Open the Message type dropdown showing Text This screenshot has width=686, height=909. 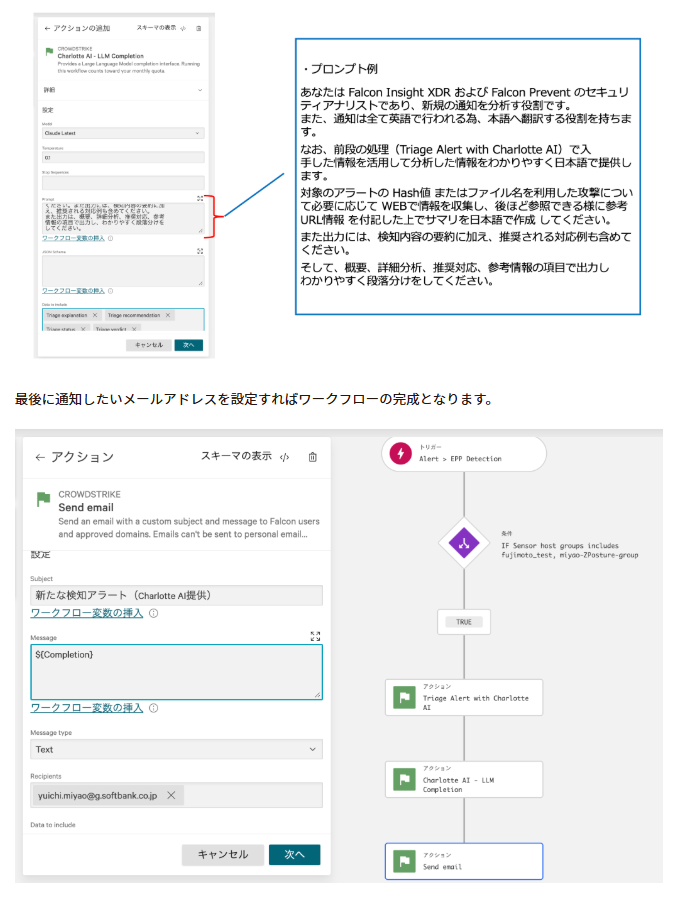click(x=176, y=749)
